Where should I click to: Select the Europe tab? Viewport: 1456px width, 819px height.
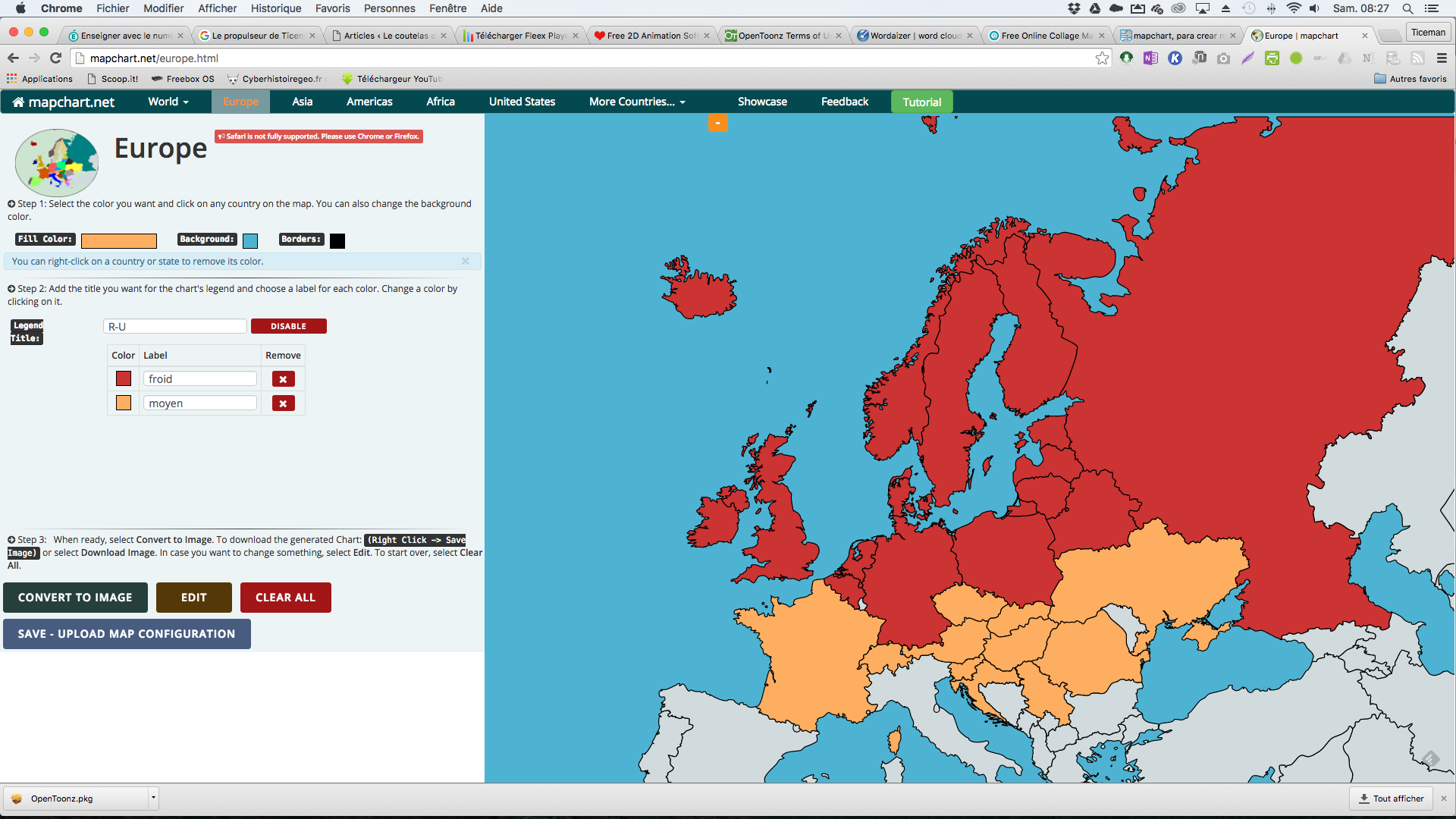click(240, 101)
